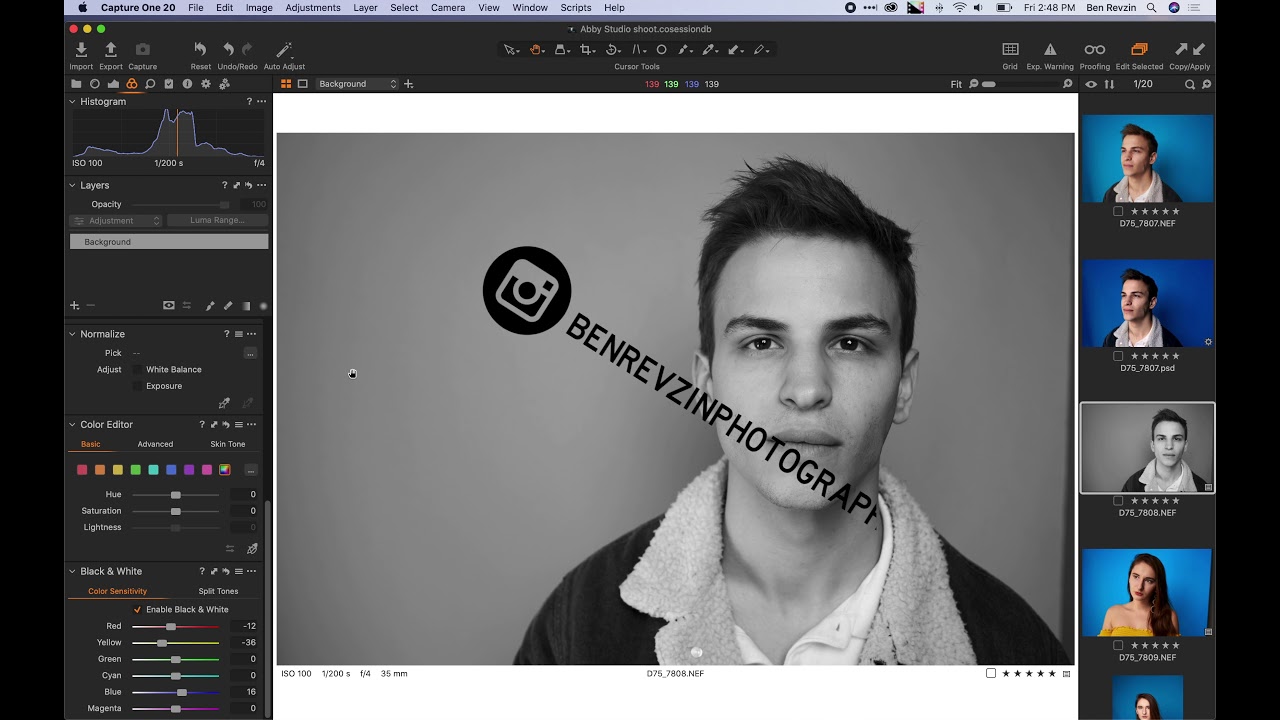Open the Details magnifier tool tab
This screenshot has width=1280, height=720.
pos(150,84)
